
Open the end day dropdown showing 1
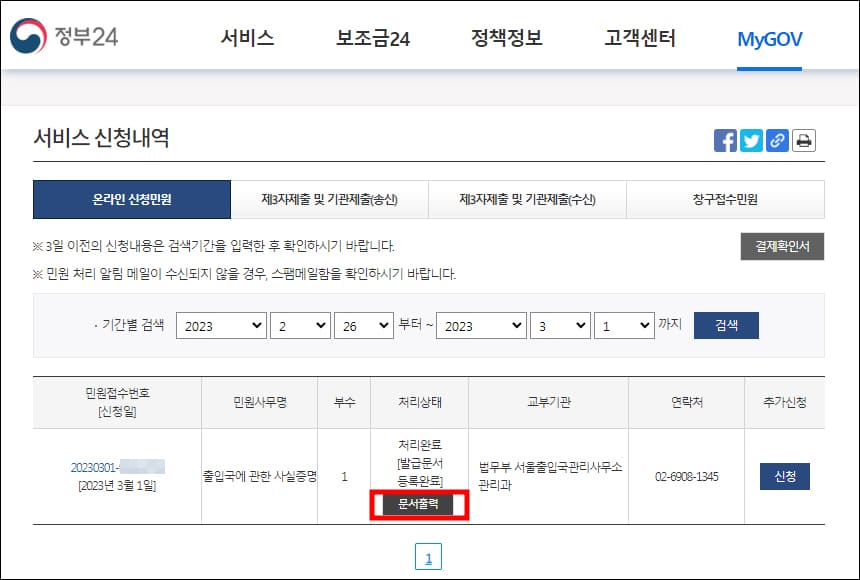(x=624, y=325)
